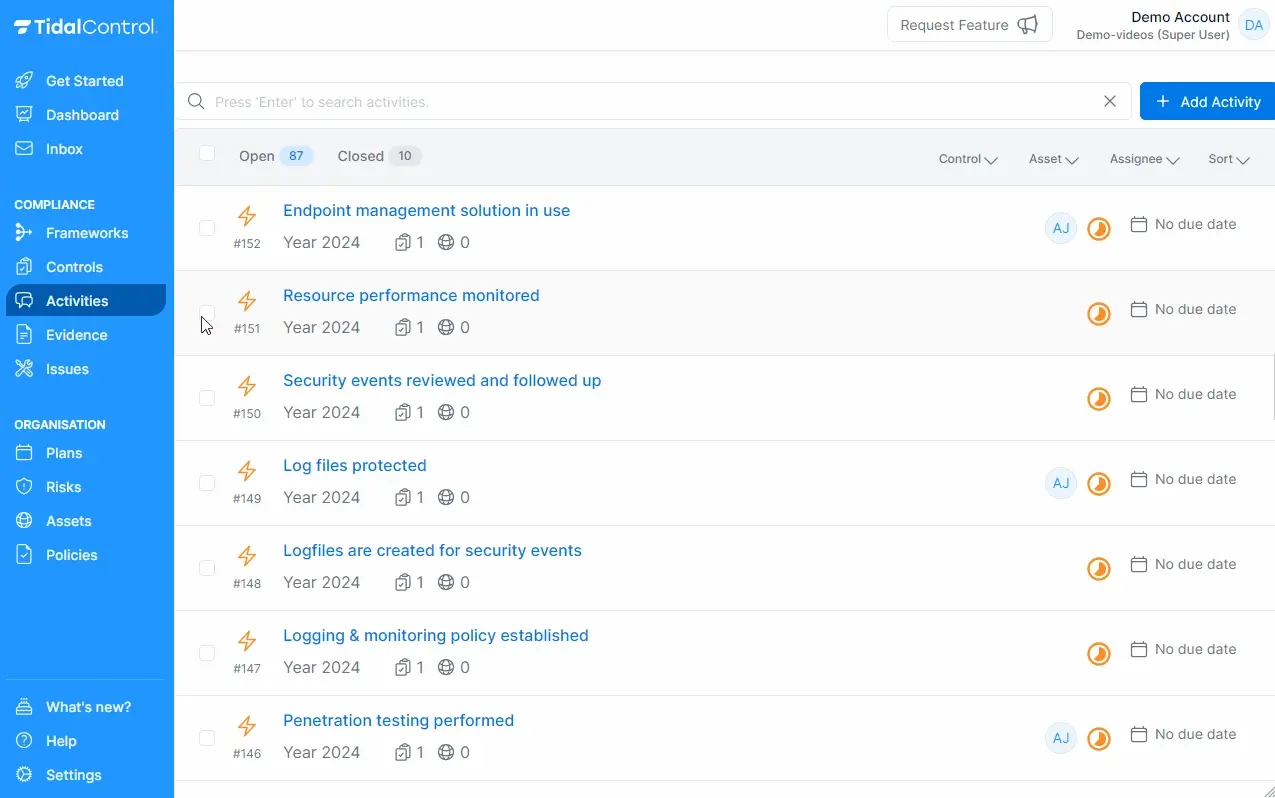This screenshot has height=798, width=1275.
Task: Click the What's new cake icon
Action: point(24,707)
